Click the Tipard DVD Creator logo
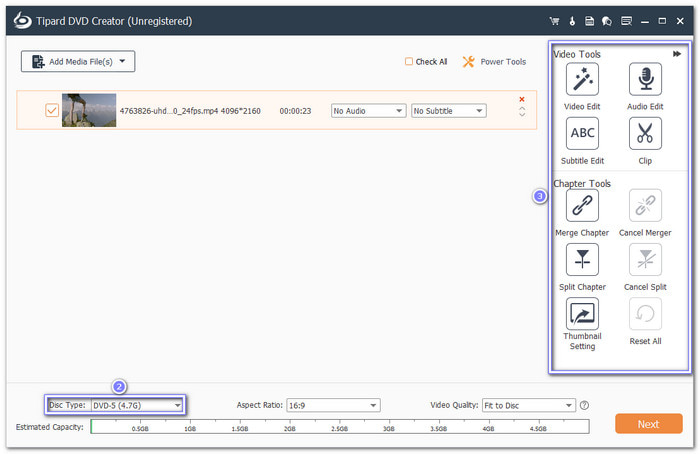Image resolution: width=700 pixels, height=454 pixels. click(22, 21)
